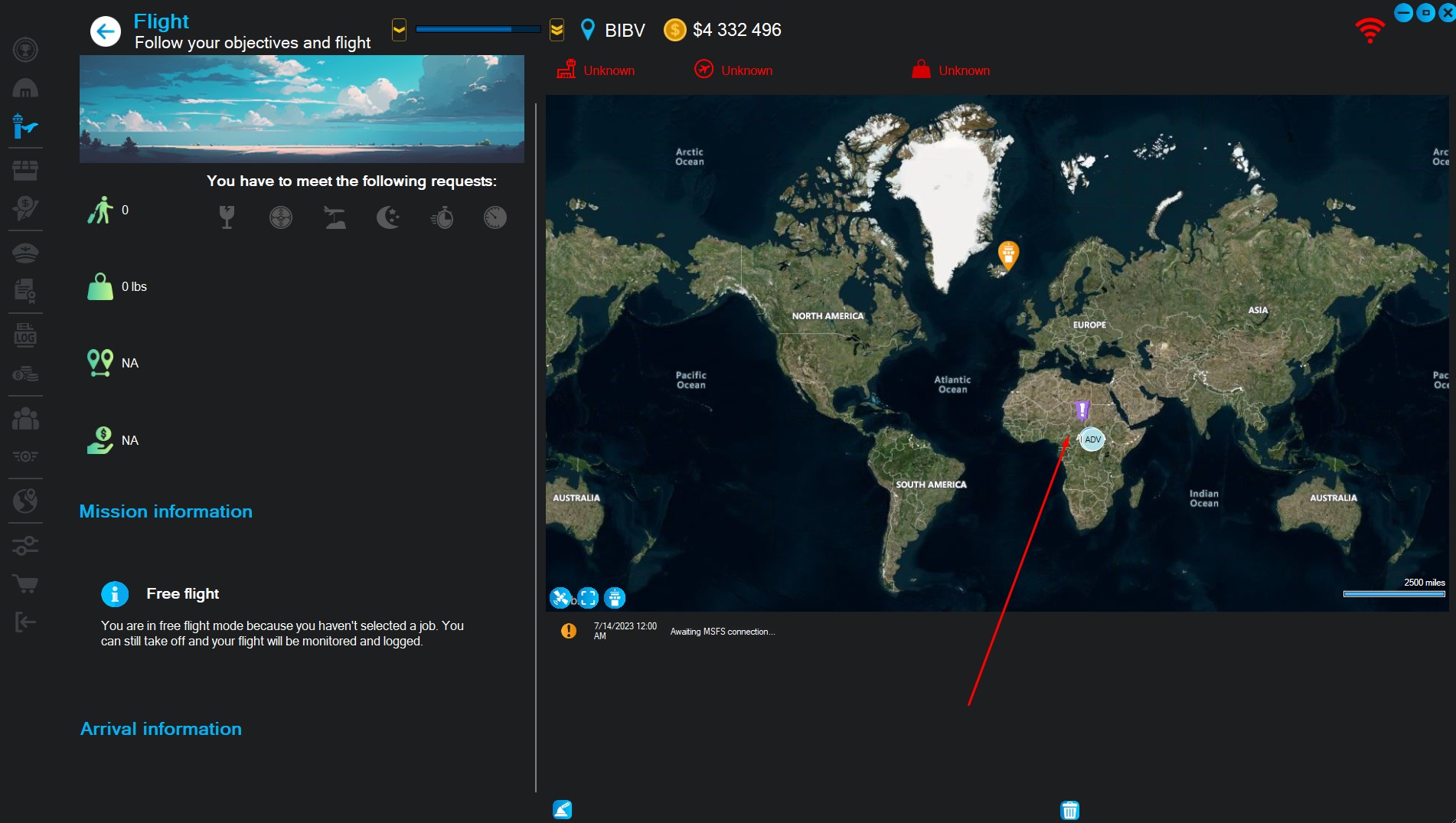
Task: Select the ADV marker on the map
Action: click(1092, 439)
